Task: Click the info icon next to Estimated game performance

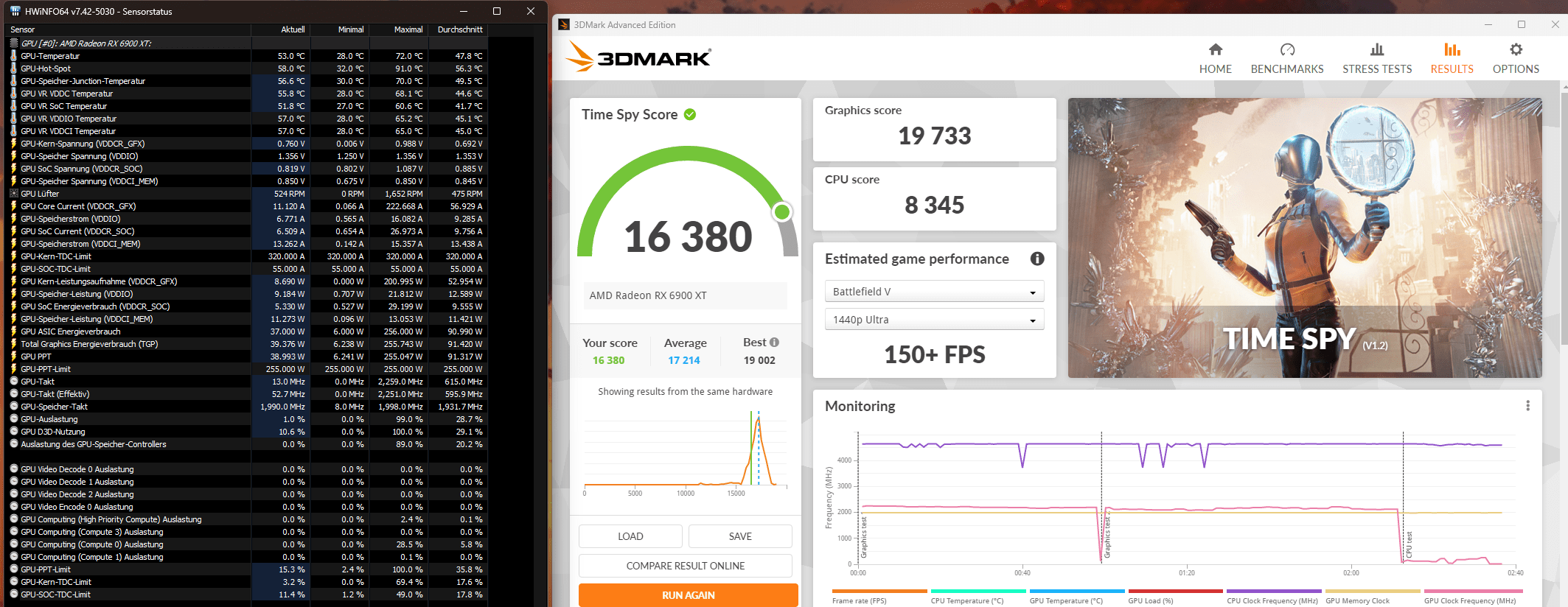Action: (x=1037, y=259)
